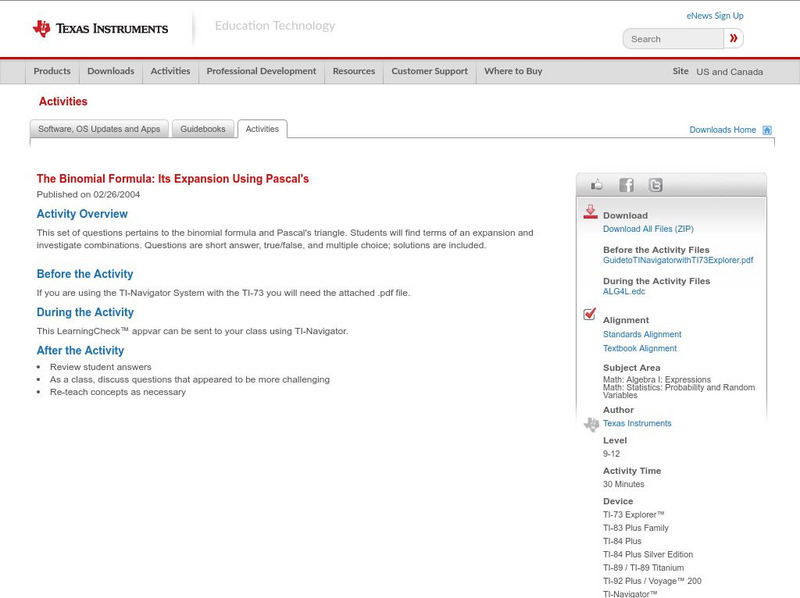
Task: Click the 'Math: Algebra I: Expressions' subject text
Action: tap(657, 380)
